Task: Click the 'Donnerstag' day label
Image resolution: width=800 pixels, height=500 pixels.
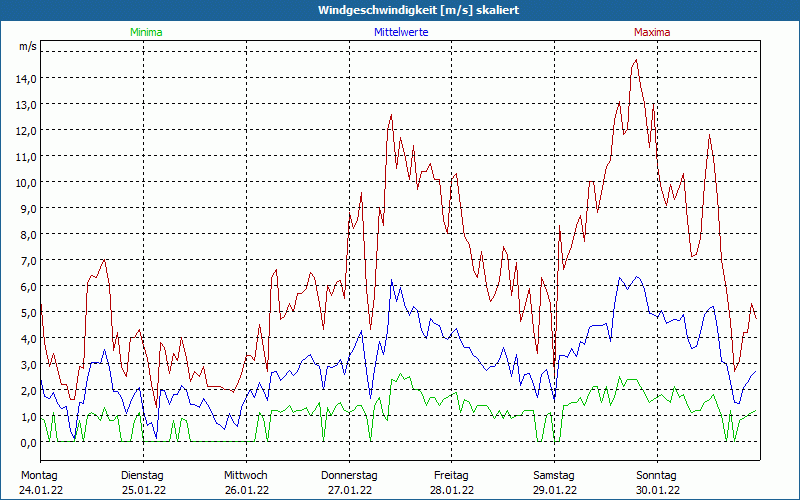Action: (x=349, y=476)
